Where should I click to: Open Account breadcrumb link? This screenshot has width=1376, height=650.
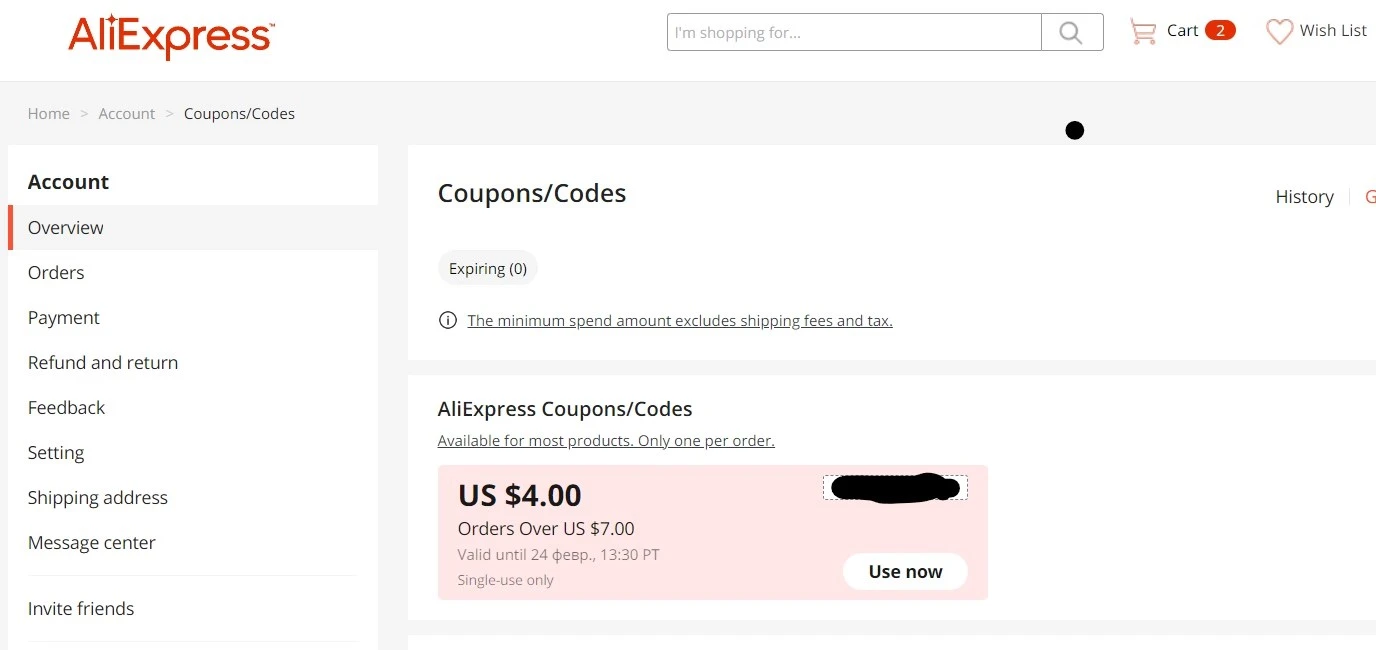click(x=127, y=114)
